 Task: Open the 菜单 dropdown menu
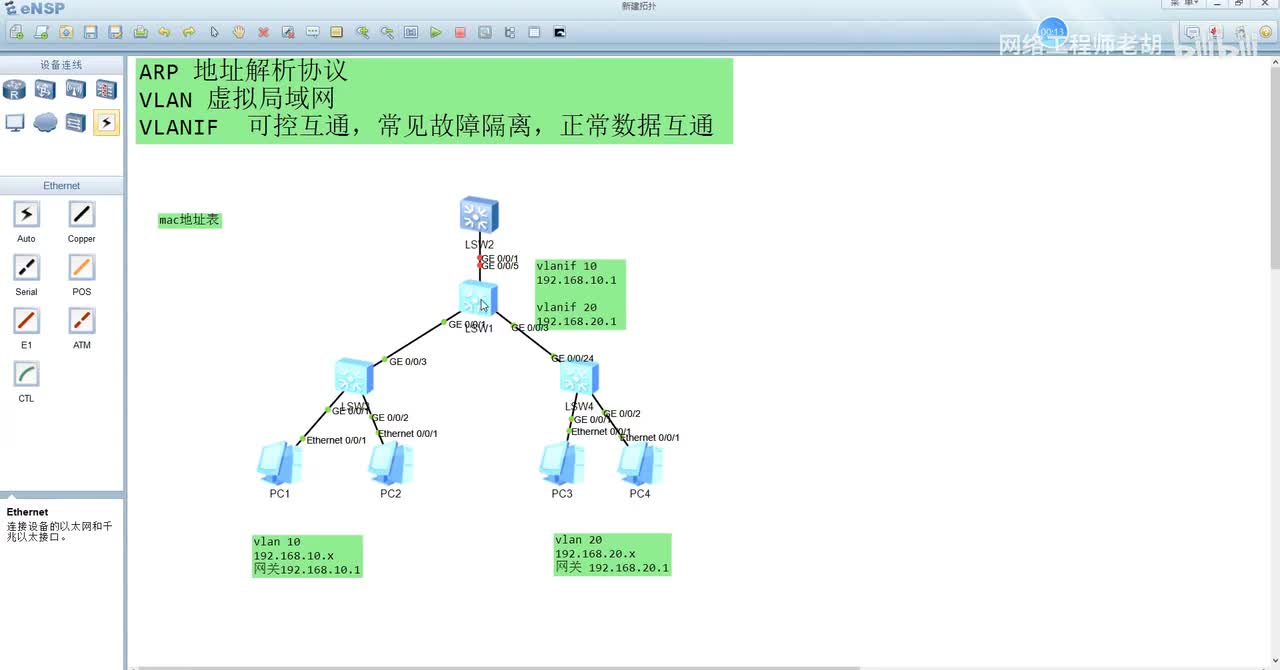point(1183,4)
